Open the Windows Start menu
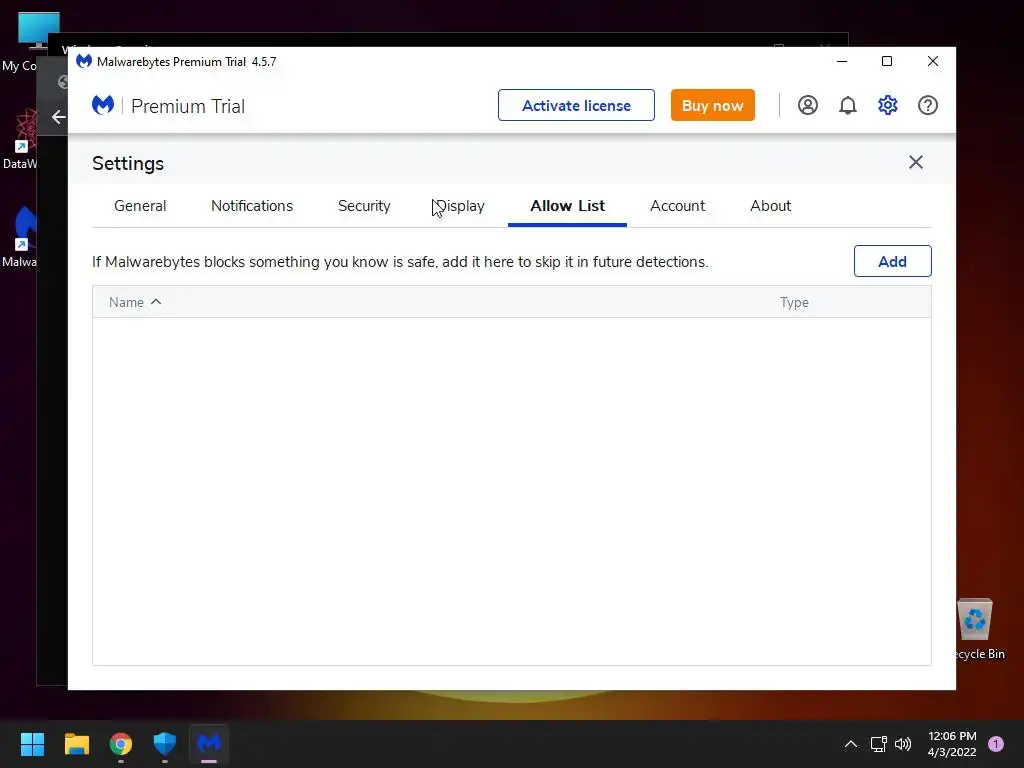This screenshot has width=1024, height=768. pos(32,744)
